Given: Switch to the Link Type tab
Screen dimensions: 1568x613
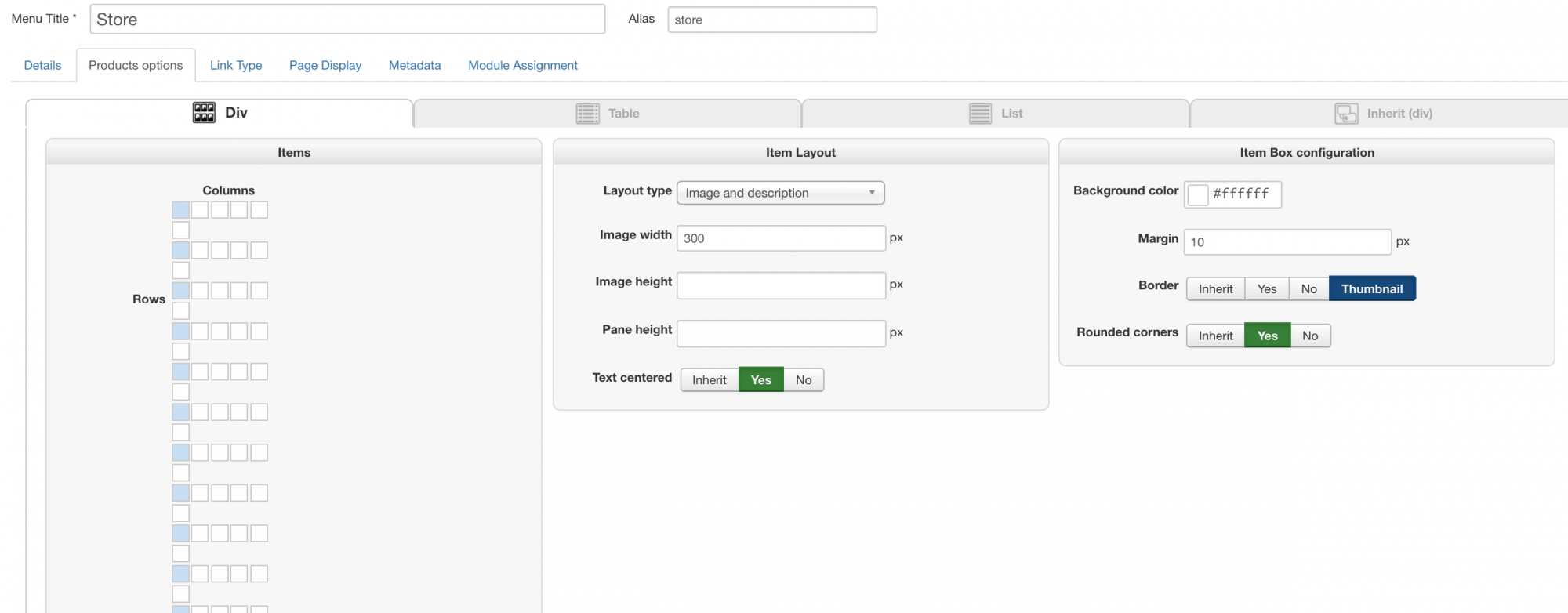Looking at the screenshot, I should pyautogui.click(x=236, y=65).
